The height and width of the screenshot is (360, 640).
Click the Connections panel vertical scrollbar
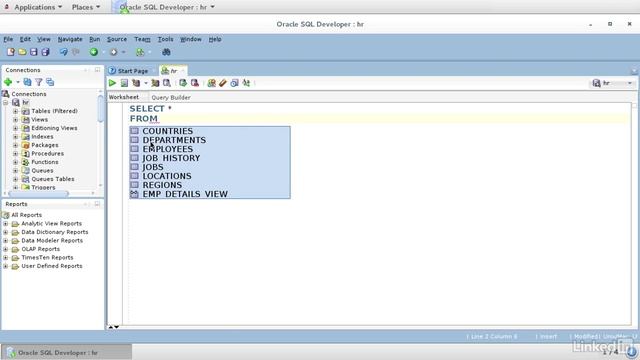101,108
